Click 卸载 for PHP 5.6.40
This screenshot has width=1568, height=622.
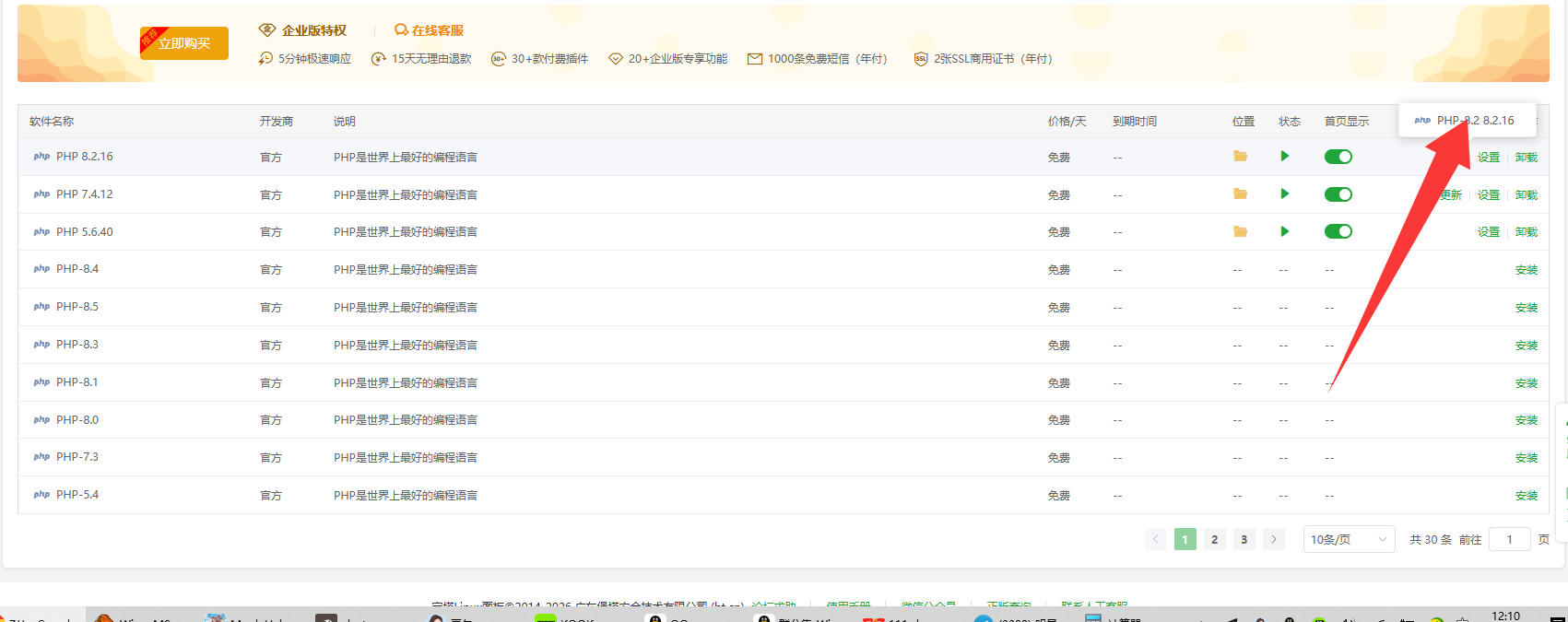[x=1527, y=232]
